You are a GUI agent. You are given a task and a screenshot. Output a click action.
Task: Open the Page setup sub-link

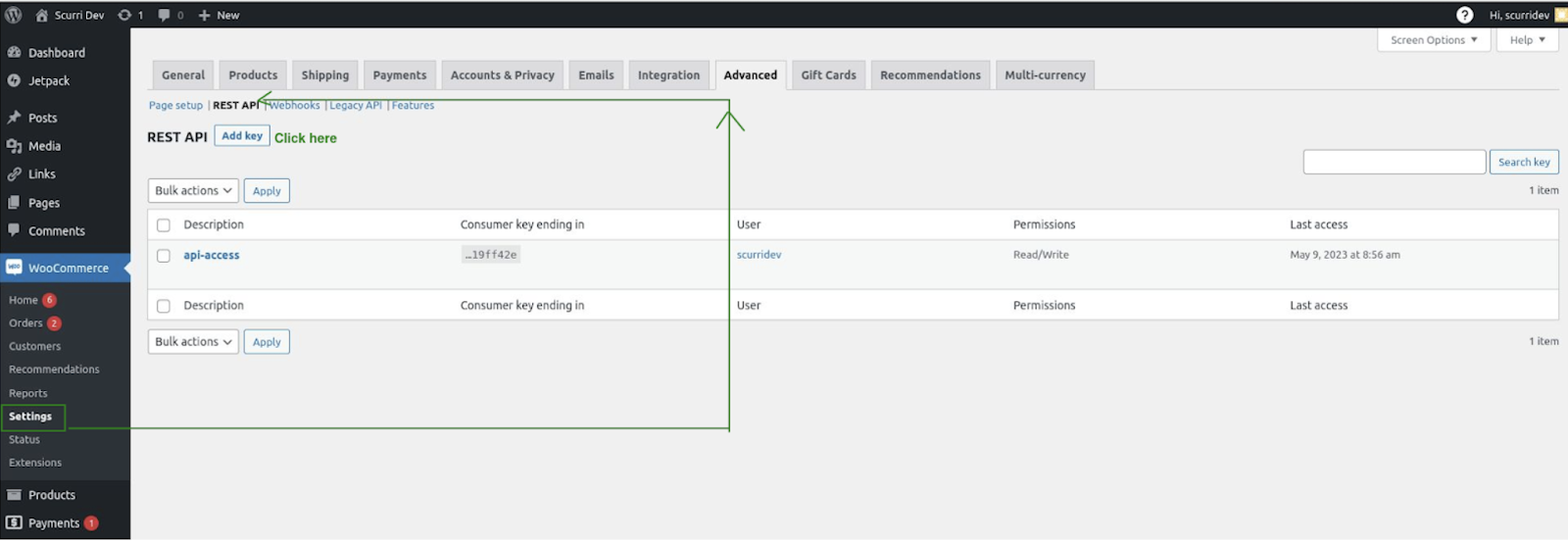tap(175, 105)
